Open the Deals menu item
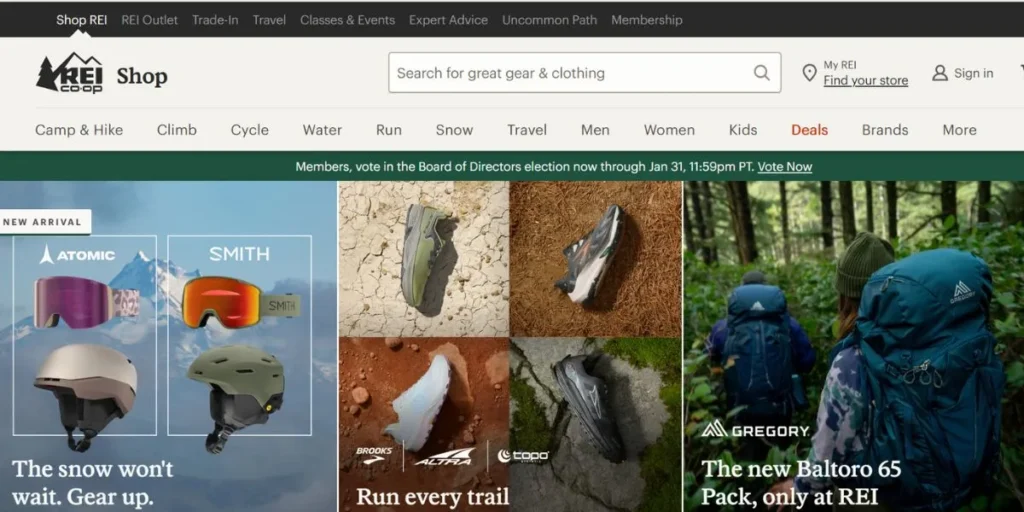This screenshot has height=512, width=1024. 809,130
